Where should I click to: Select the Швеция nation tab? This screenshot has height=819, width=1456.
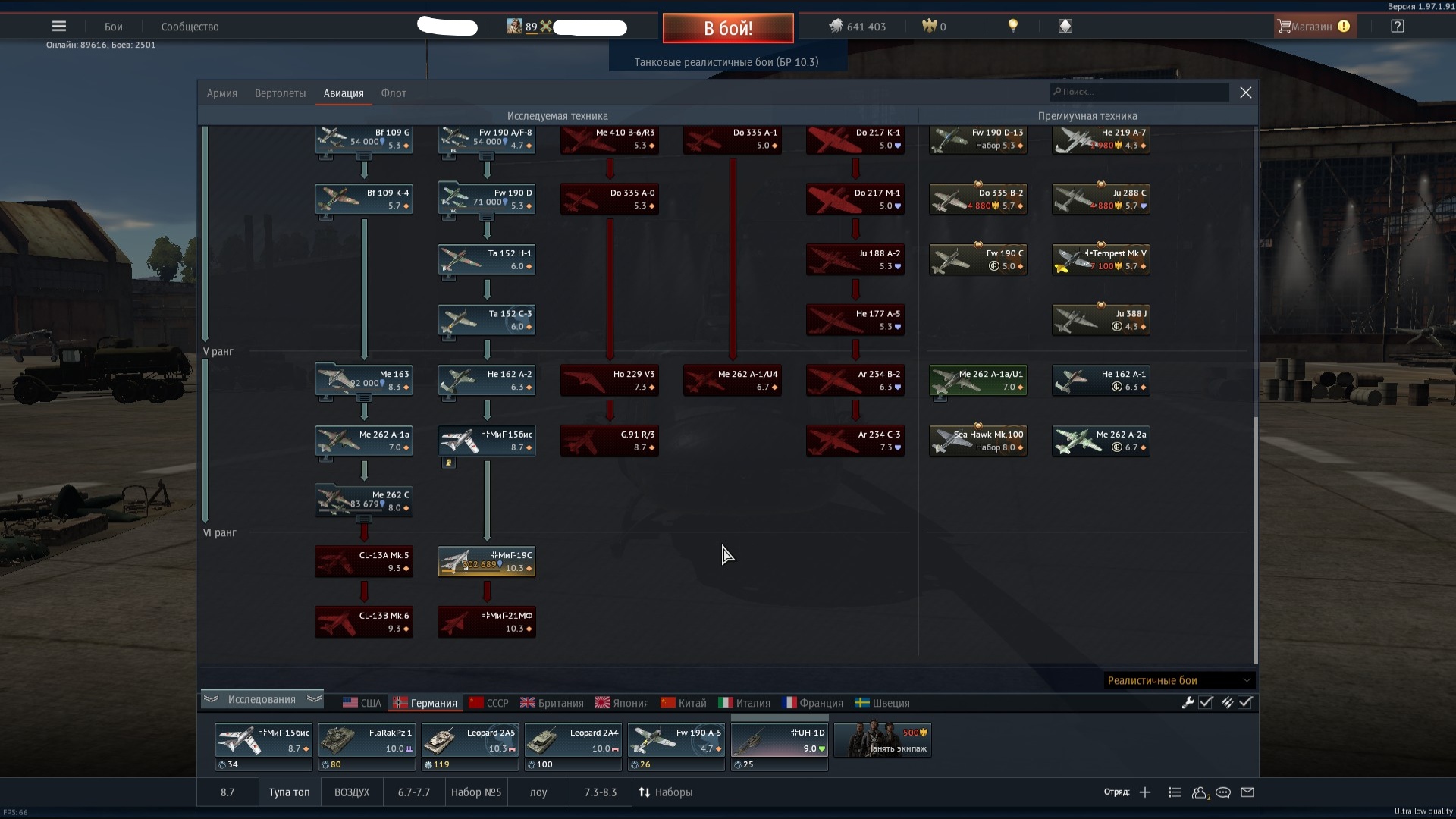tap(882, 703)
